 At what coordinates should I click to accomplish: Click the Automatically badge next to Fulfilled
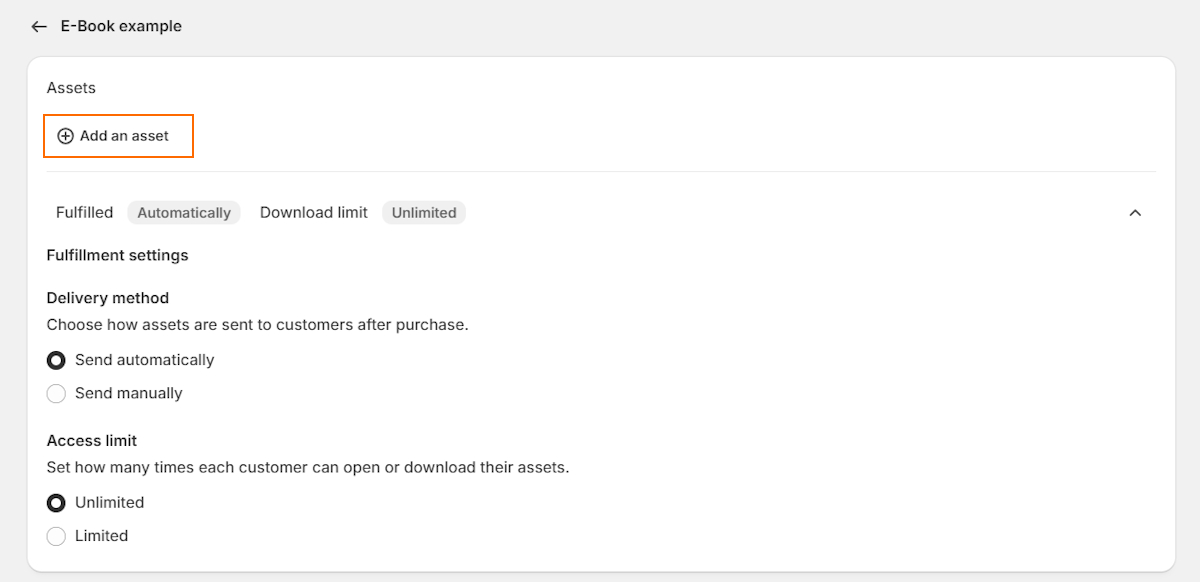coord(184,213)
